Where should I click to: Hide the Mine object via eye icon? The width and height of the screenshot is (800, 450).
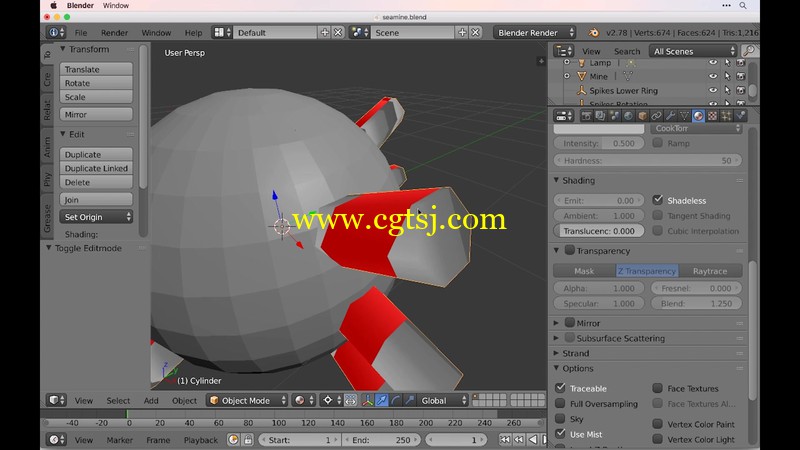pyautogui.click(x=713, y=76)
